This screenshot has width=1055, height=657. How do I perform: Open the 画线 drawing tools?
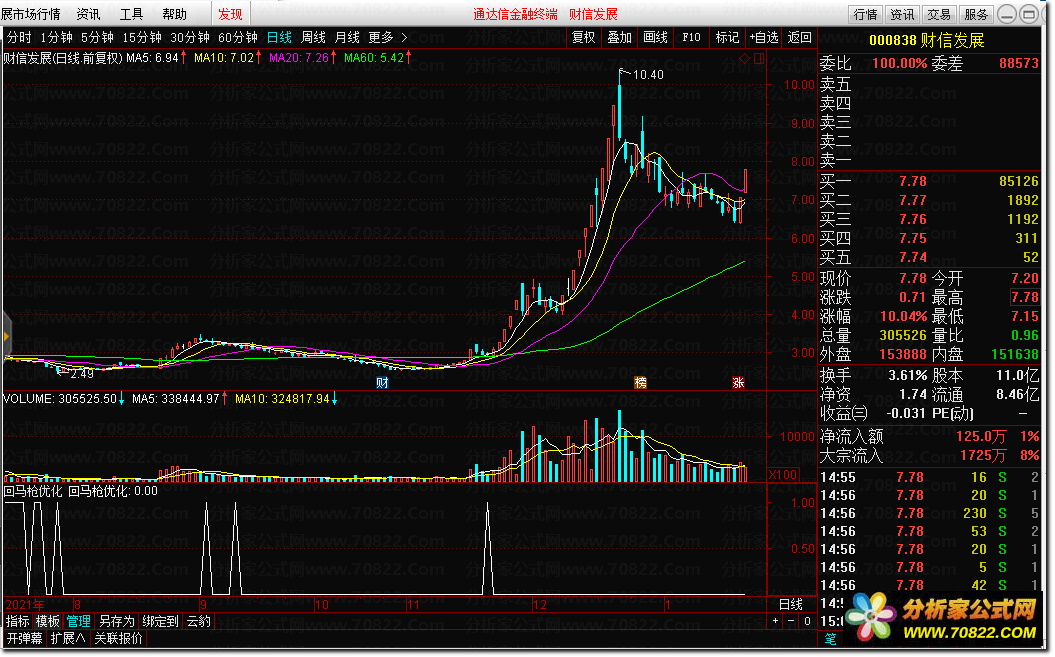point(655,38)
